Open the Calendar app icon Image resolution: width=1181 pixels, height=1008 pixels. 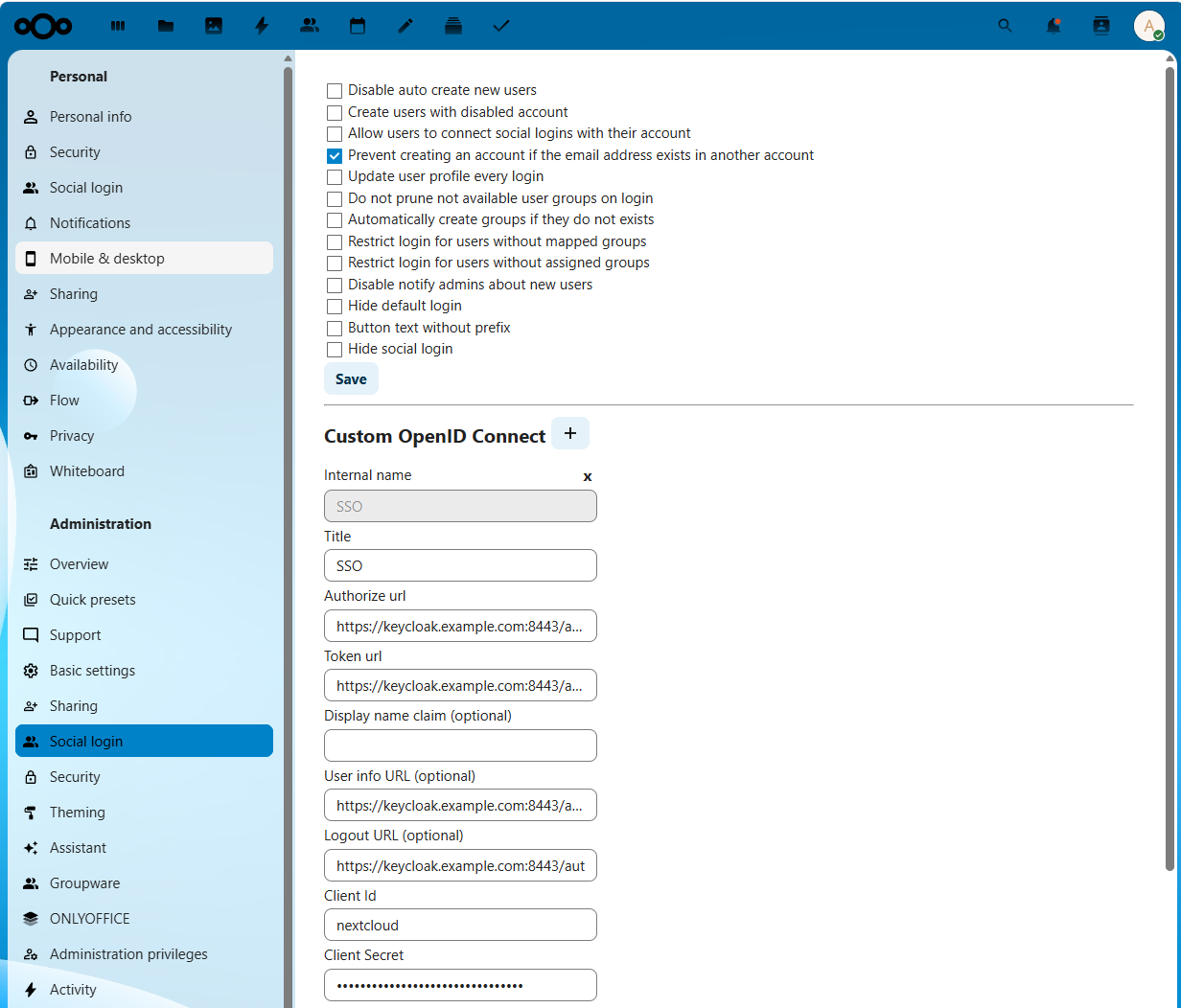point(358,26)
